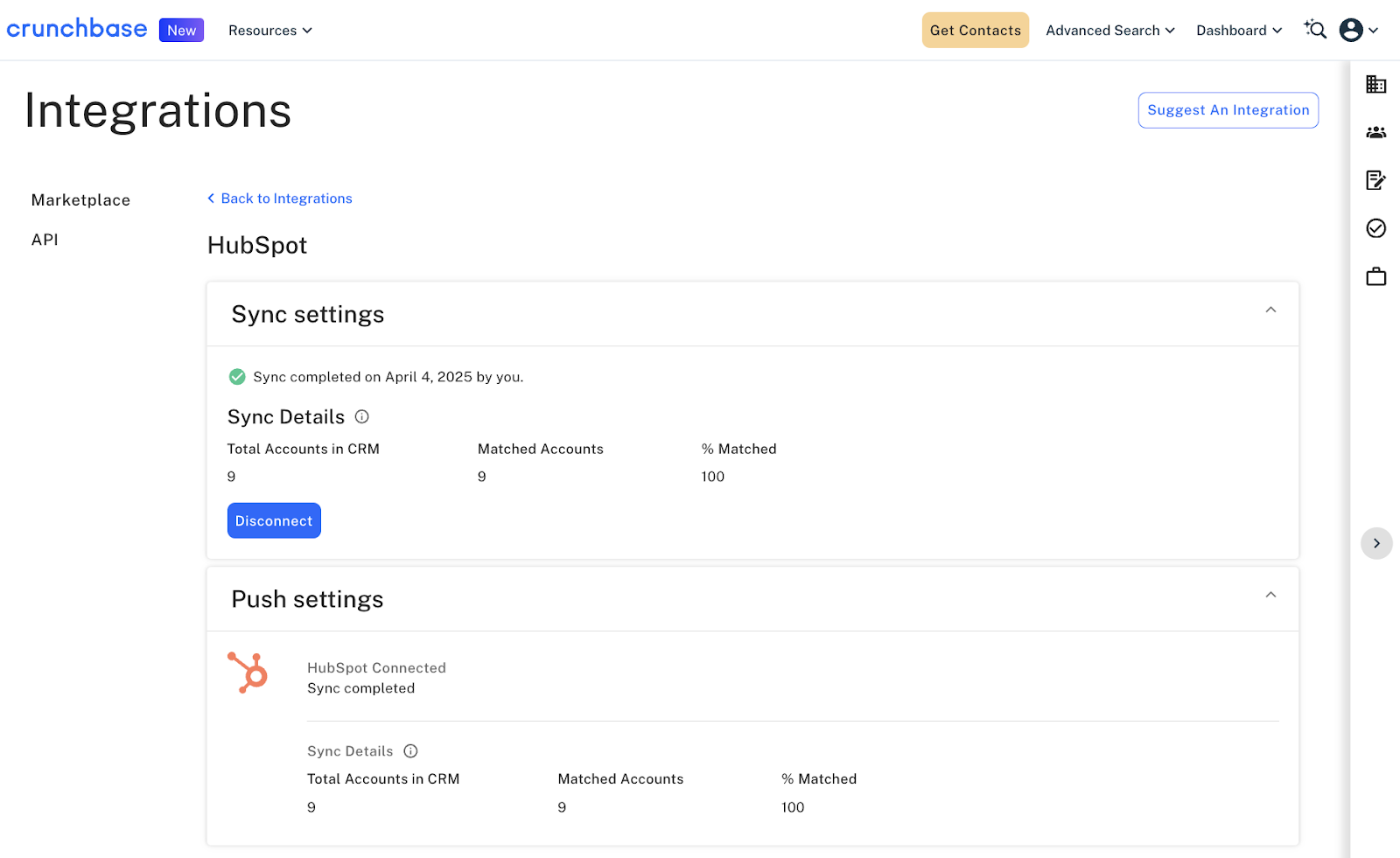Collapse the Sync settings section

point(1270,310)
